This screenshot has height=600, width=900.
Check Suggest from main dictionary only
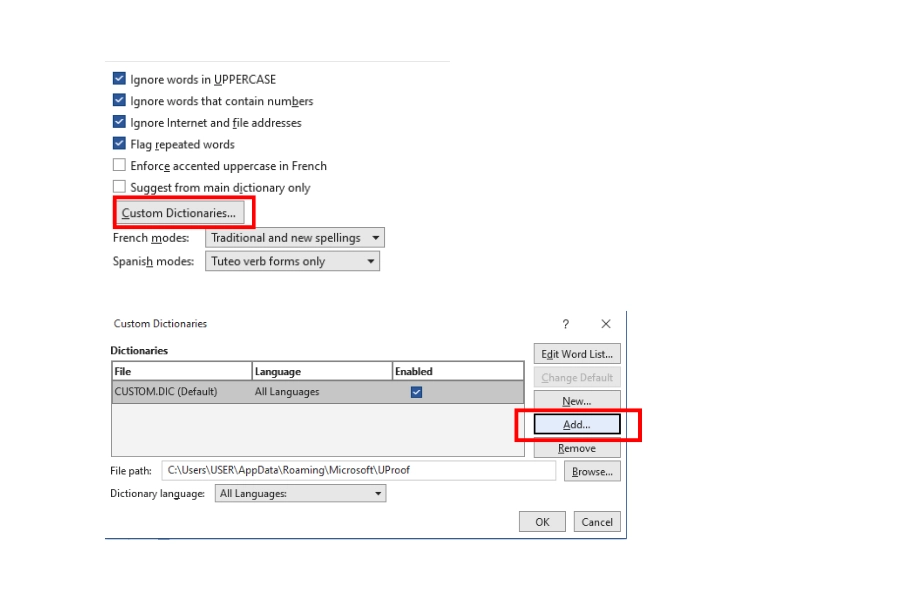[119, 187]
